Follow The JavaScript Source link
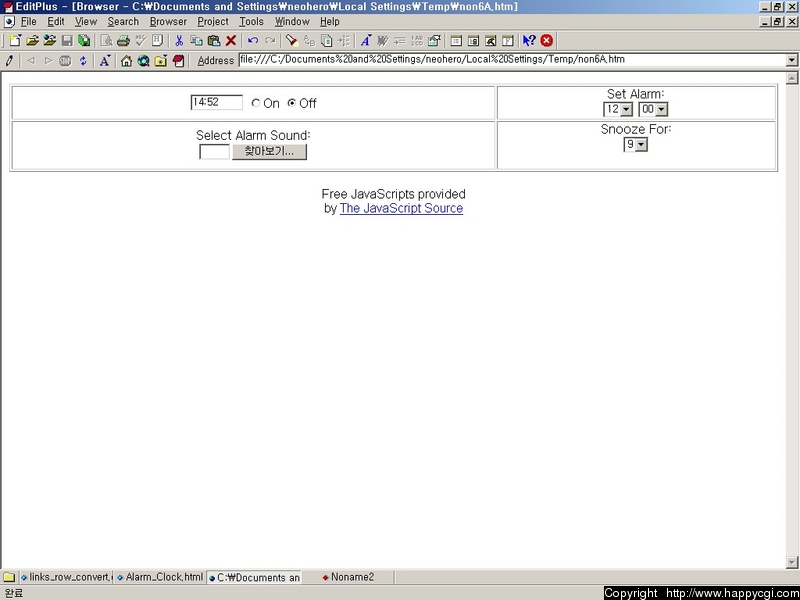800x600 pixels. (401, 208)
